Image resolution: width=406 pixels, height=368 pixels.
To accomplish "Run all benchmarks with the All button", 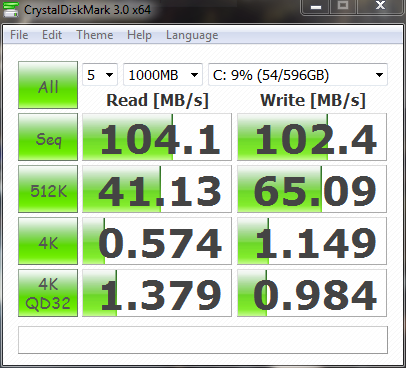I will pyautogui.click(x=48, y=85).
